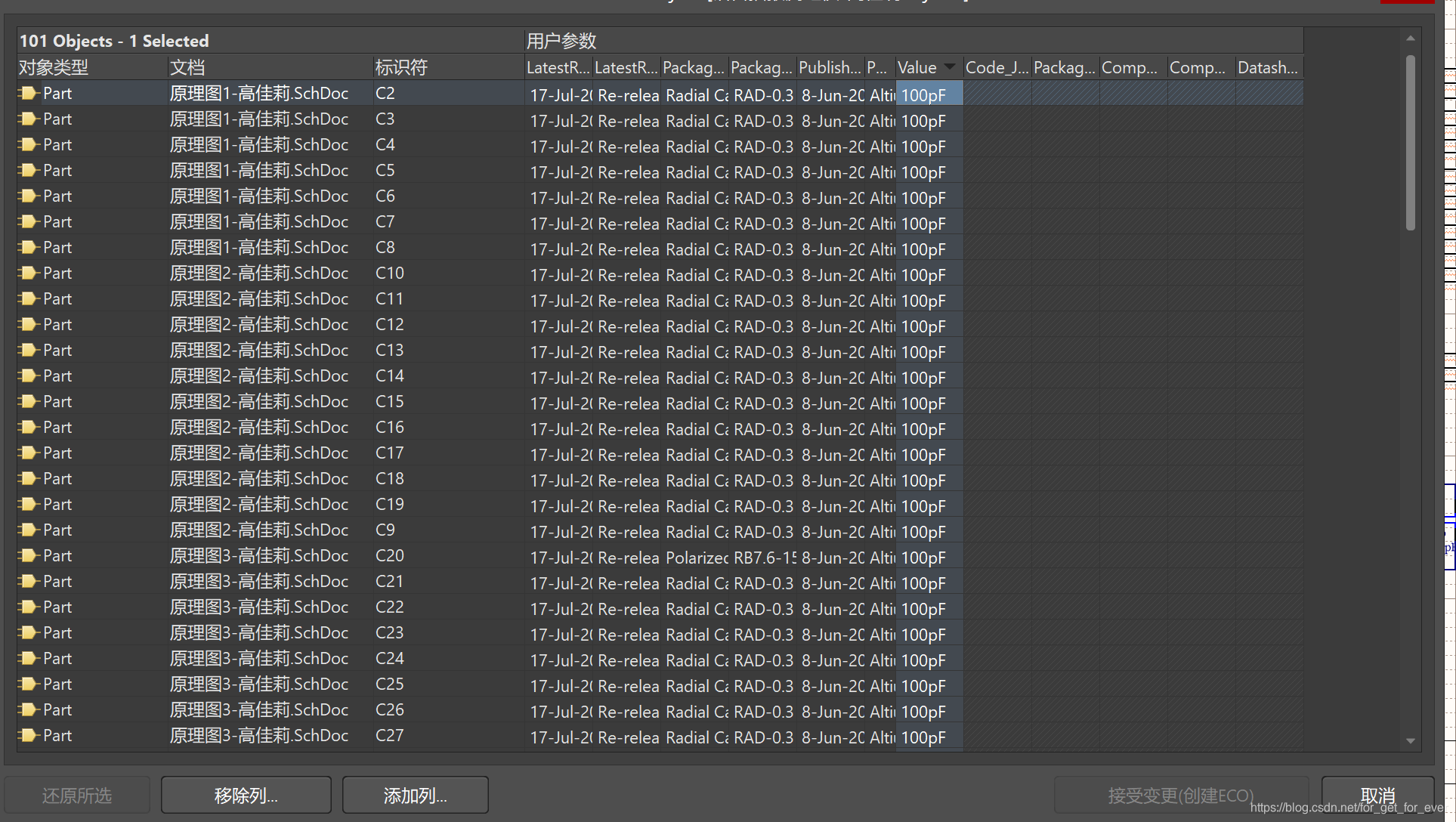Click the 接受变更(创建ECO) button

(1181, 796)
